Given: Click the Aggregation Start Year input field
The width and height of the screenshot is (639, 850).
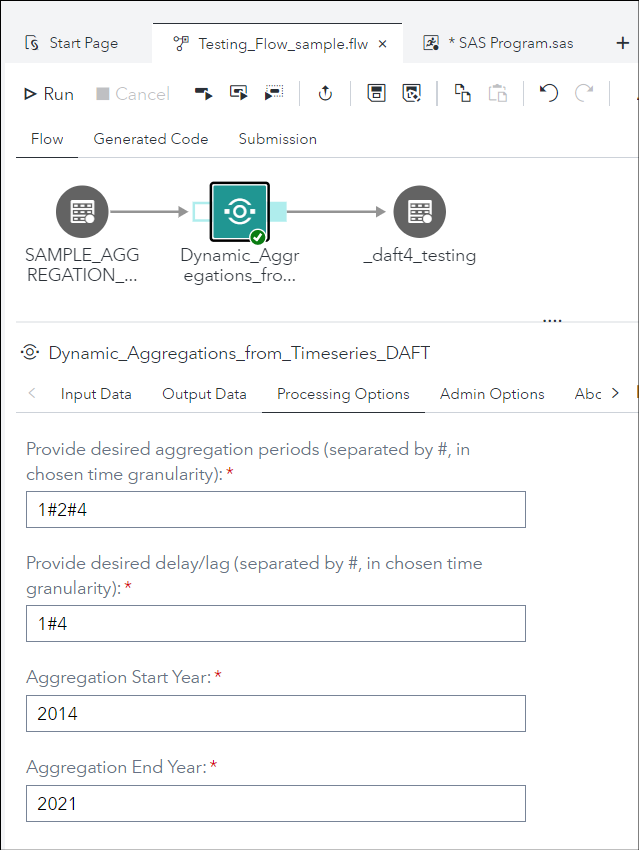Looking at the screenshot, I should (x=275, y=714).
